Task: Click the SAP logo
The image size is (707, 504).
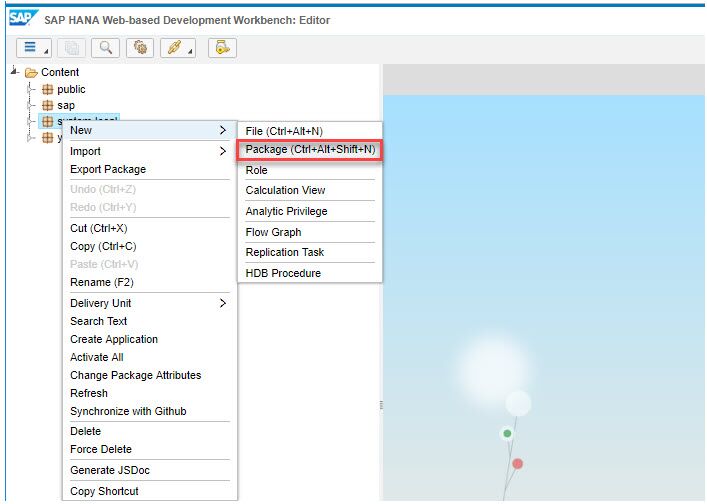Action: click(x=23, y=18)
